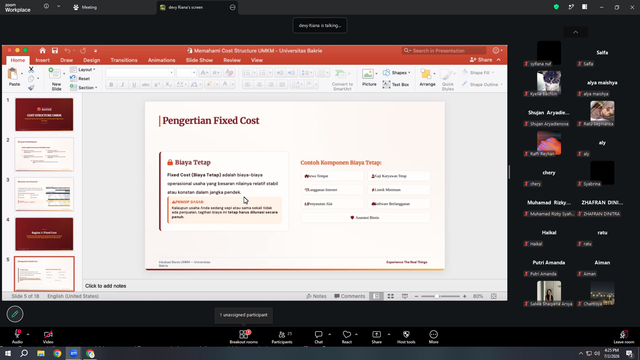Switch to Slide Sorter view in status bar
This screenshot has width=640, height=360.
(x=391, y=296)
